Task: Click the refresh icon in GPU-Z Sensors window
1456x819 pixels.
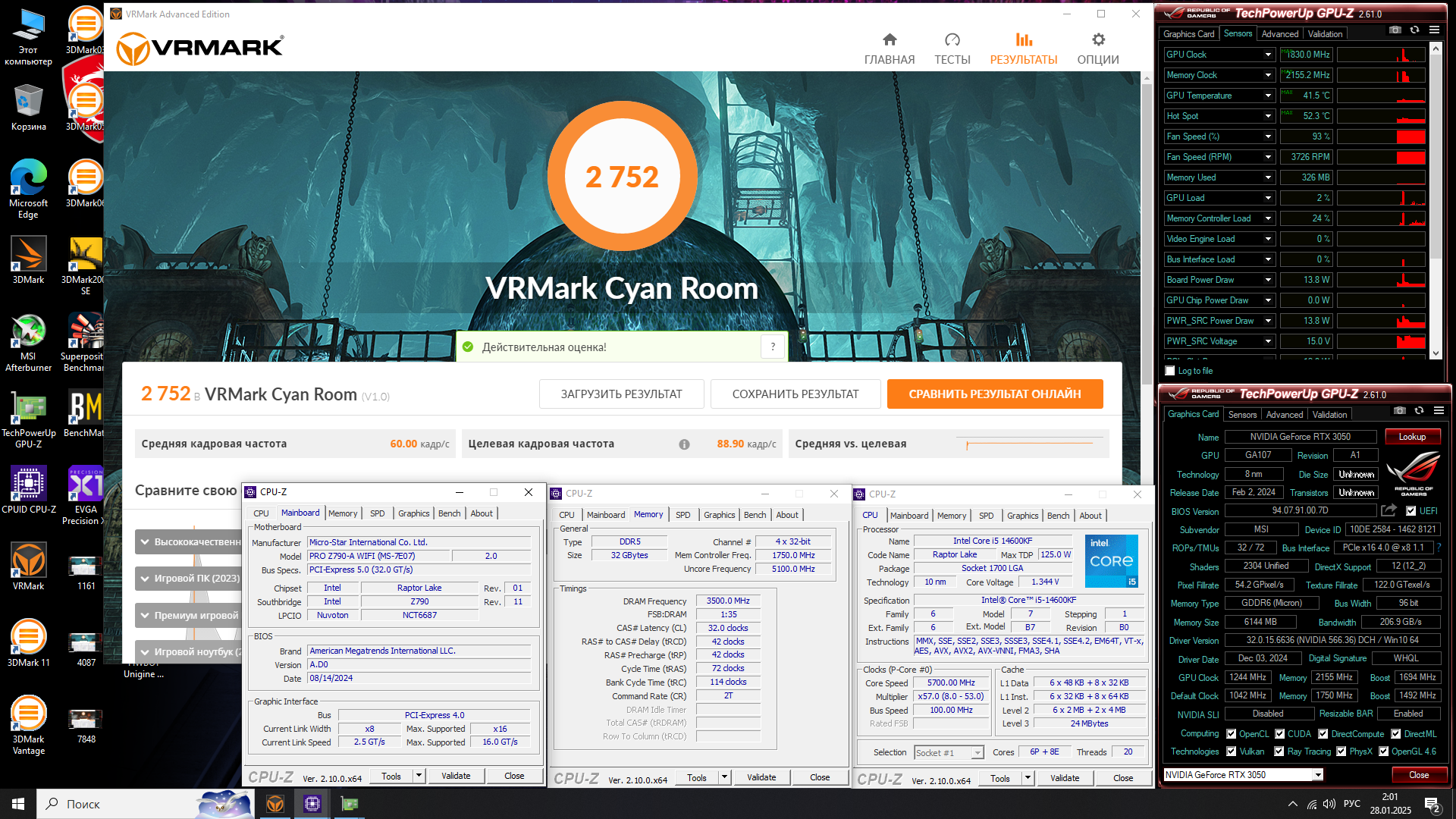Action: click(1414, 30)
